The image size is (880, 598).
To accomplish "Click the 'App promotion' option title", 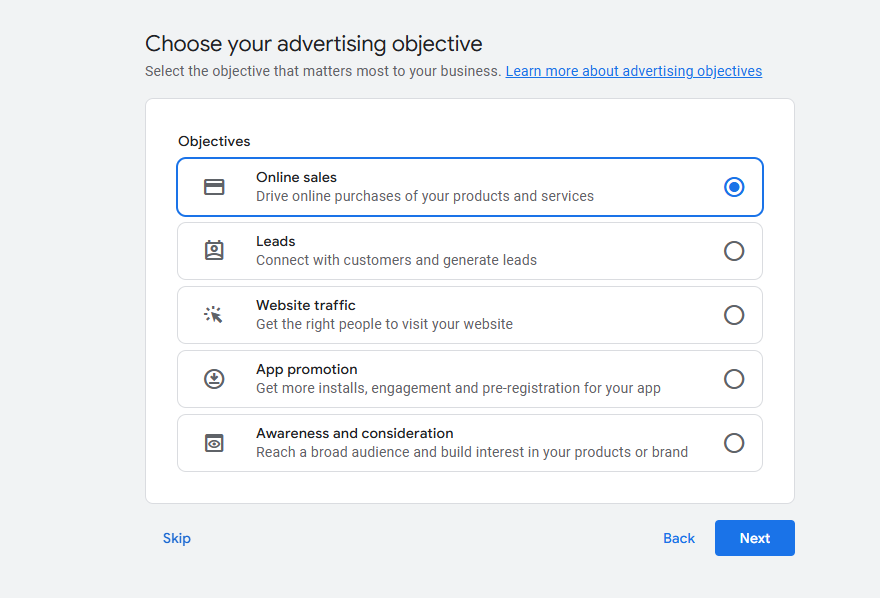I will [x=307, y=369].
